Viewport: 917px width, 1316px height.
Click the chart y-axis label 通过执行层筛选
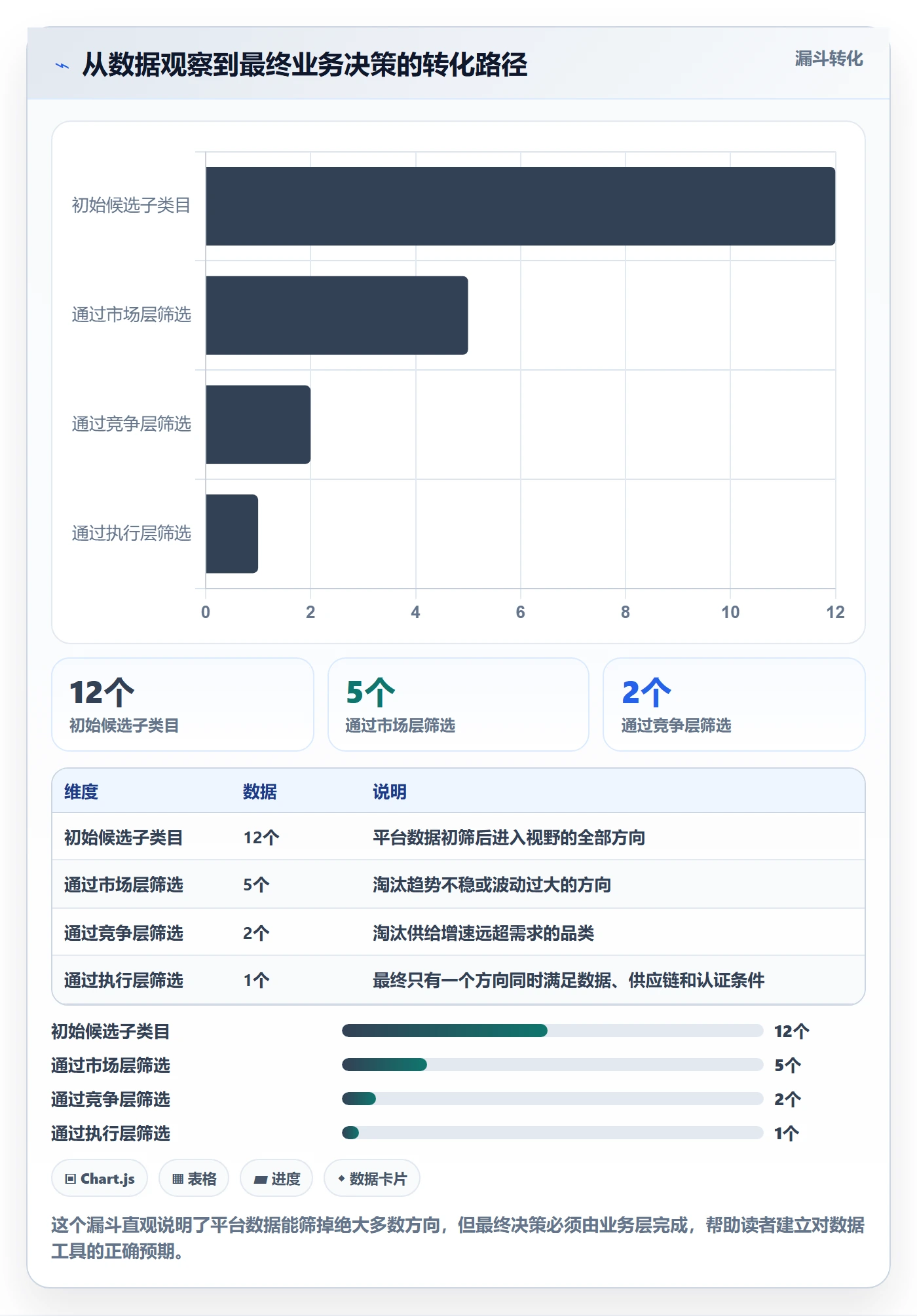click(x=131, y=534)
